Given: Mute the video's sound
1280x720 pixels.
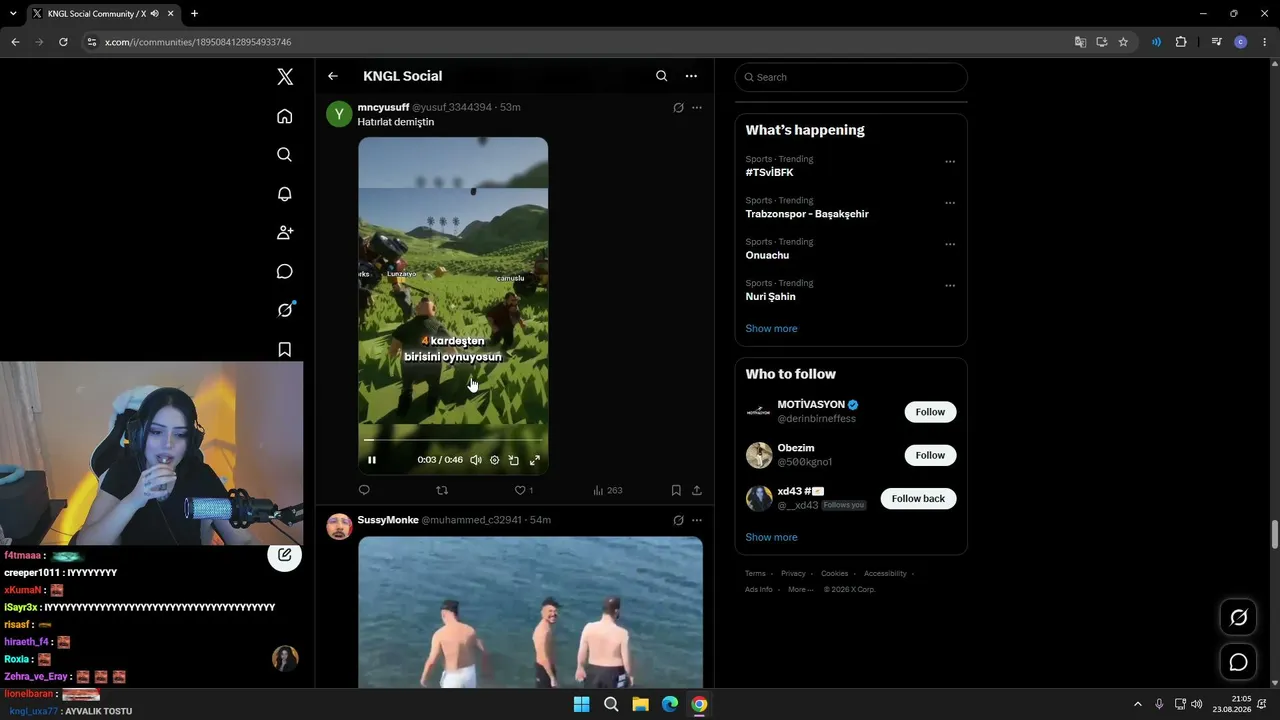Looking at the screenshot, I should click(476, 460).
